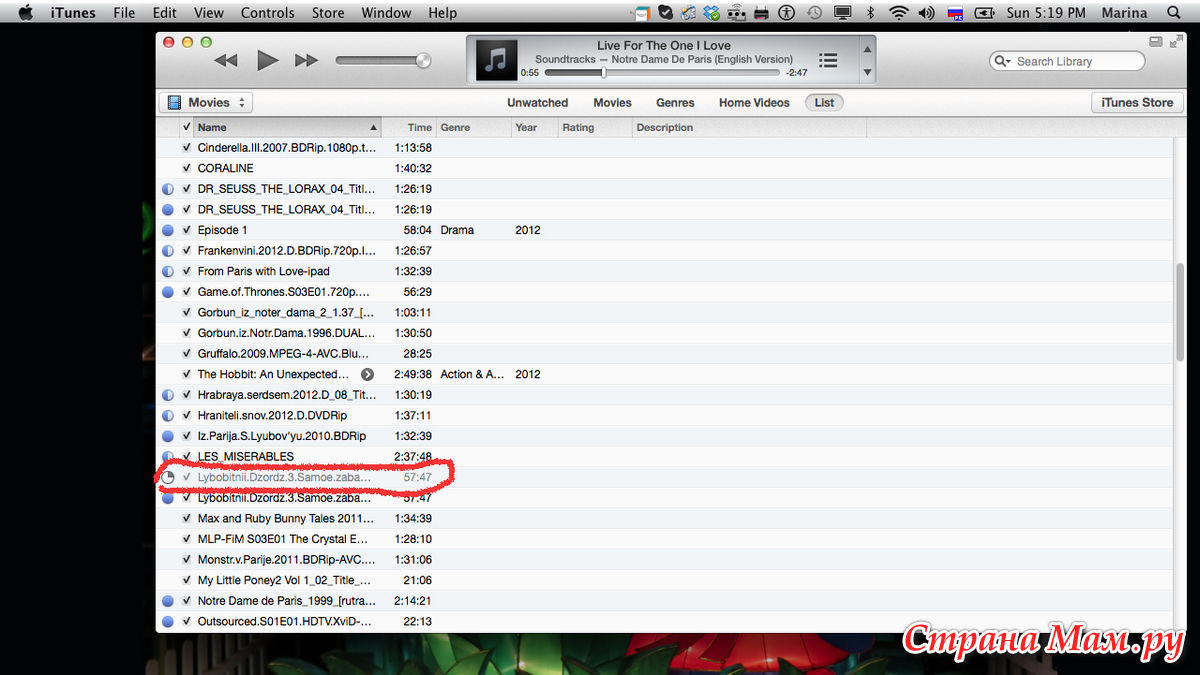1200x675 pixels.
Task: Enter full screen with the arrows icon
Action: (1176, 41)
